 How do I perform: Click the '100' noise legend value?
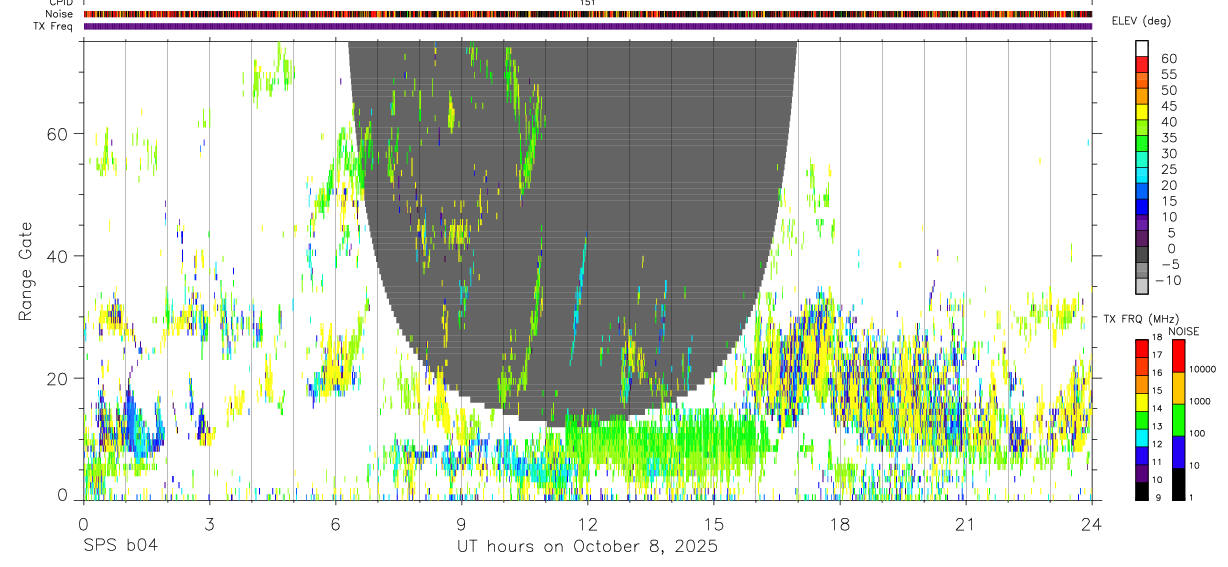(1197, 433)
